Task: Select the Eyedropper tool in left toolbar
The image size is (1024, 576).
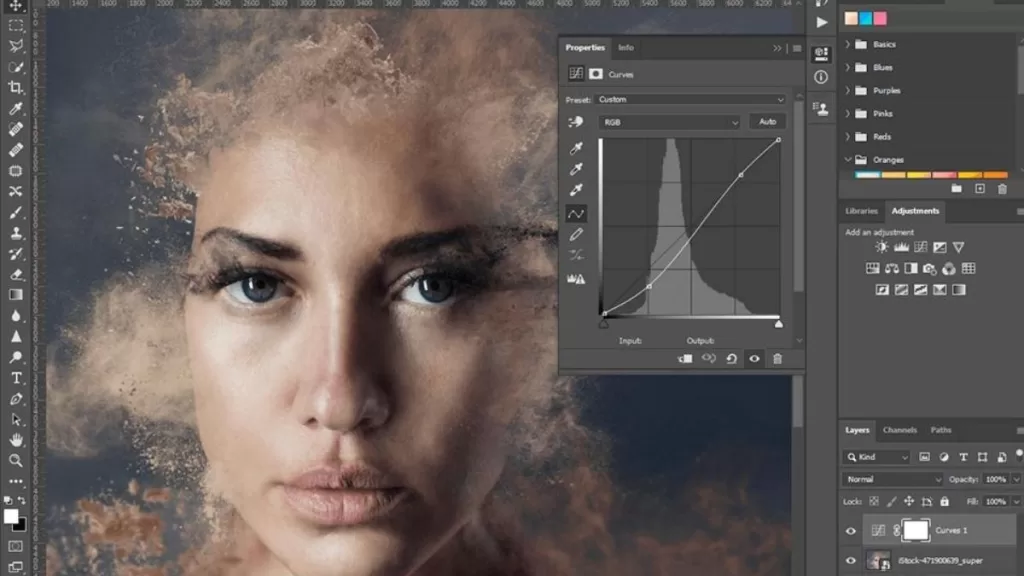Action: click(16, 108)
